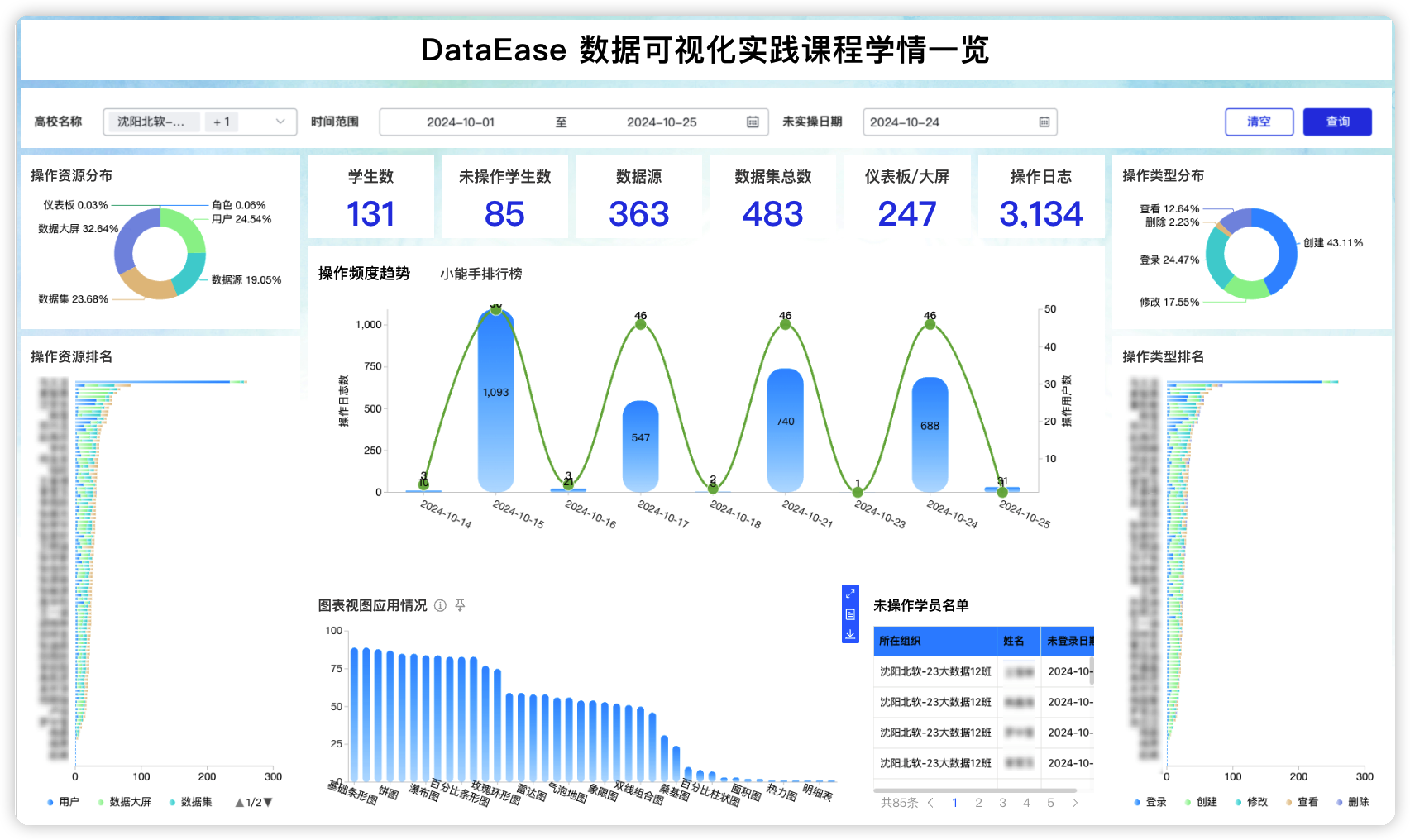The image size is (1410, 840).
Task: Click the start date 2024-10-01 field
Action: click(460, 122)
